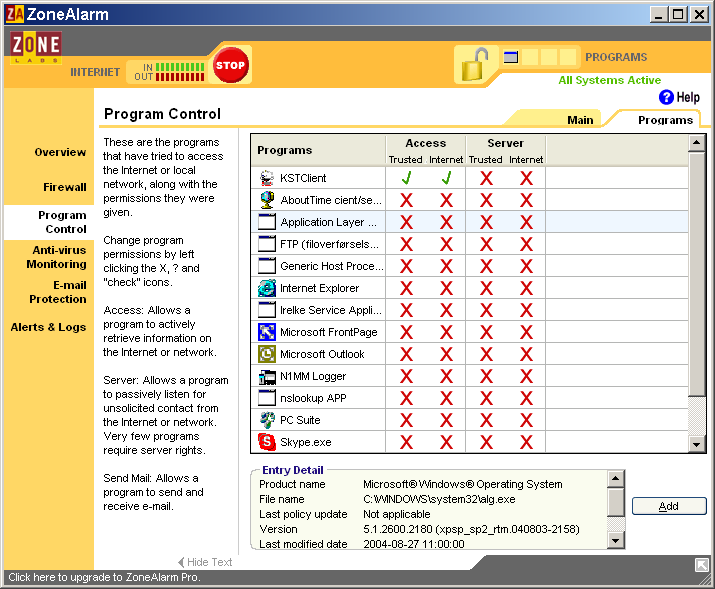Click the Add button
This screenshot has height=589, width=715.
(x=669, y=506)
